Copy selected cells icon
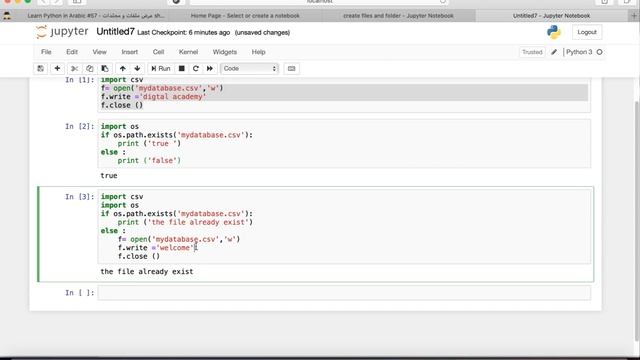This screenshot has width=640, height=360. point(90,69)
